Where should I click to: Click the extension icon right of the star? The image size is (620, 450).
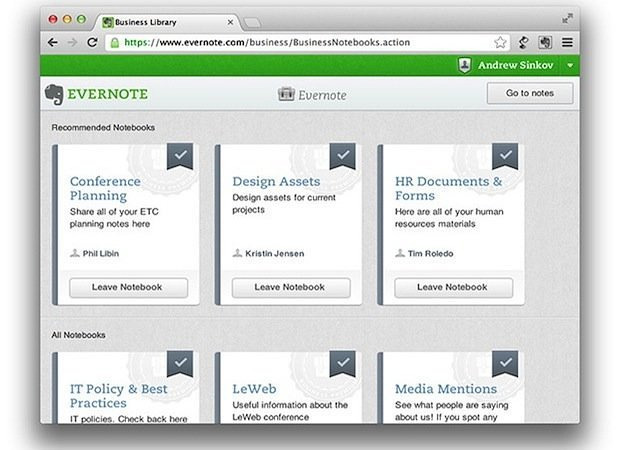523,43
